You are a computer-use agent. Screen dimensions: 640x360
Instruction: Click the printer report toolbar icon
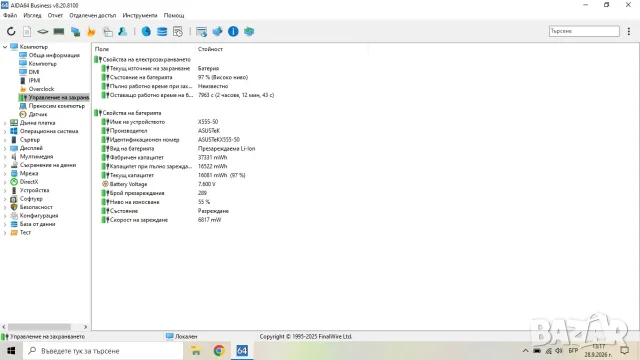107,31
